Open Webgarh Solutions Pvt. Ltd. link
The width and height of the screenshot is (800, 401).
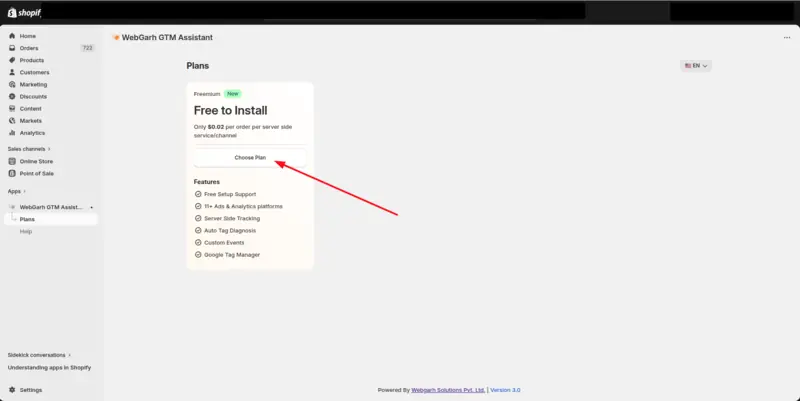point(448,390)
